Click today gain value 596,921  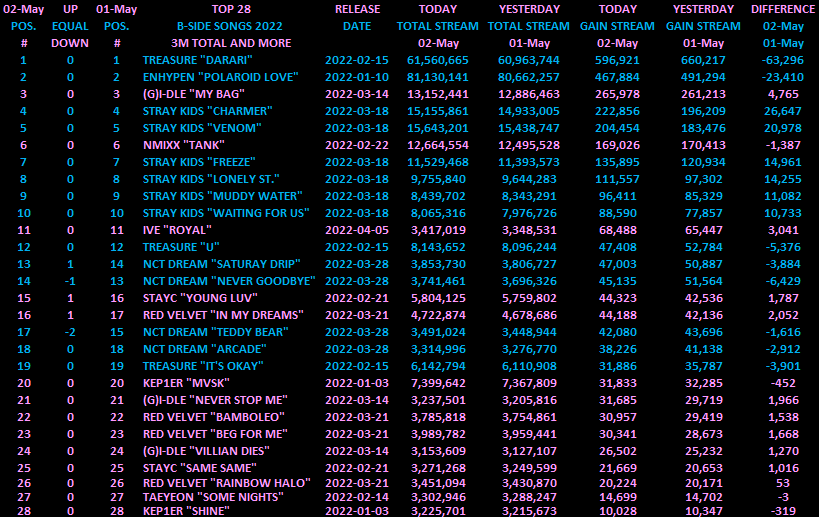617,60
